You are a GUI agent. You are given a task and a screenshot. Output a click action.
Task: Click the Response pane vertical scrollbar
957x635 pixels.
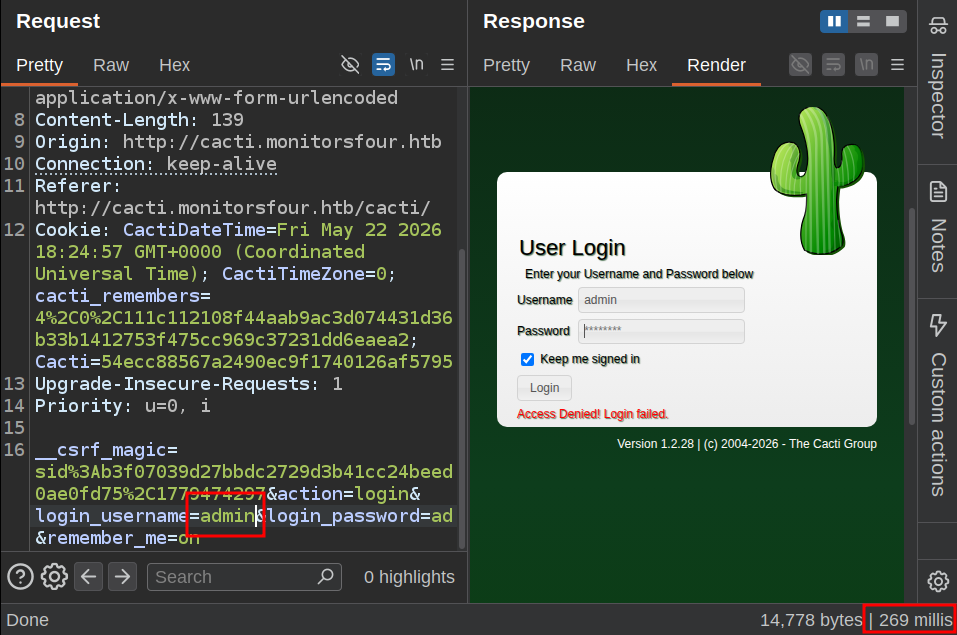pyautogui.click(x=912, y=318)
